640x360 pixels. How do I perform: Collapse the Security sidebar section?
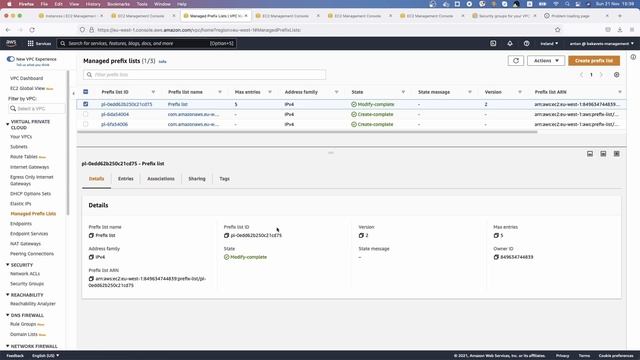(x=7, y=265)
